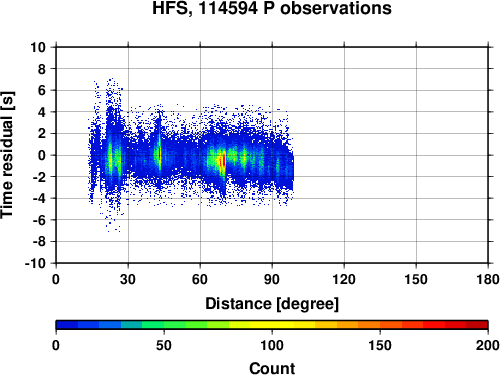500x375 pixels.
Task: Click the y-axis tick label 0
Action: click(42, 155)
